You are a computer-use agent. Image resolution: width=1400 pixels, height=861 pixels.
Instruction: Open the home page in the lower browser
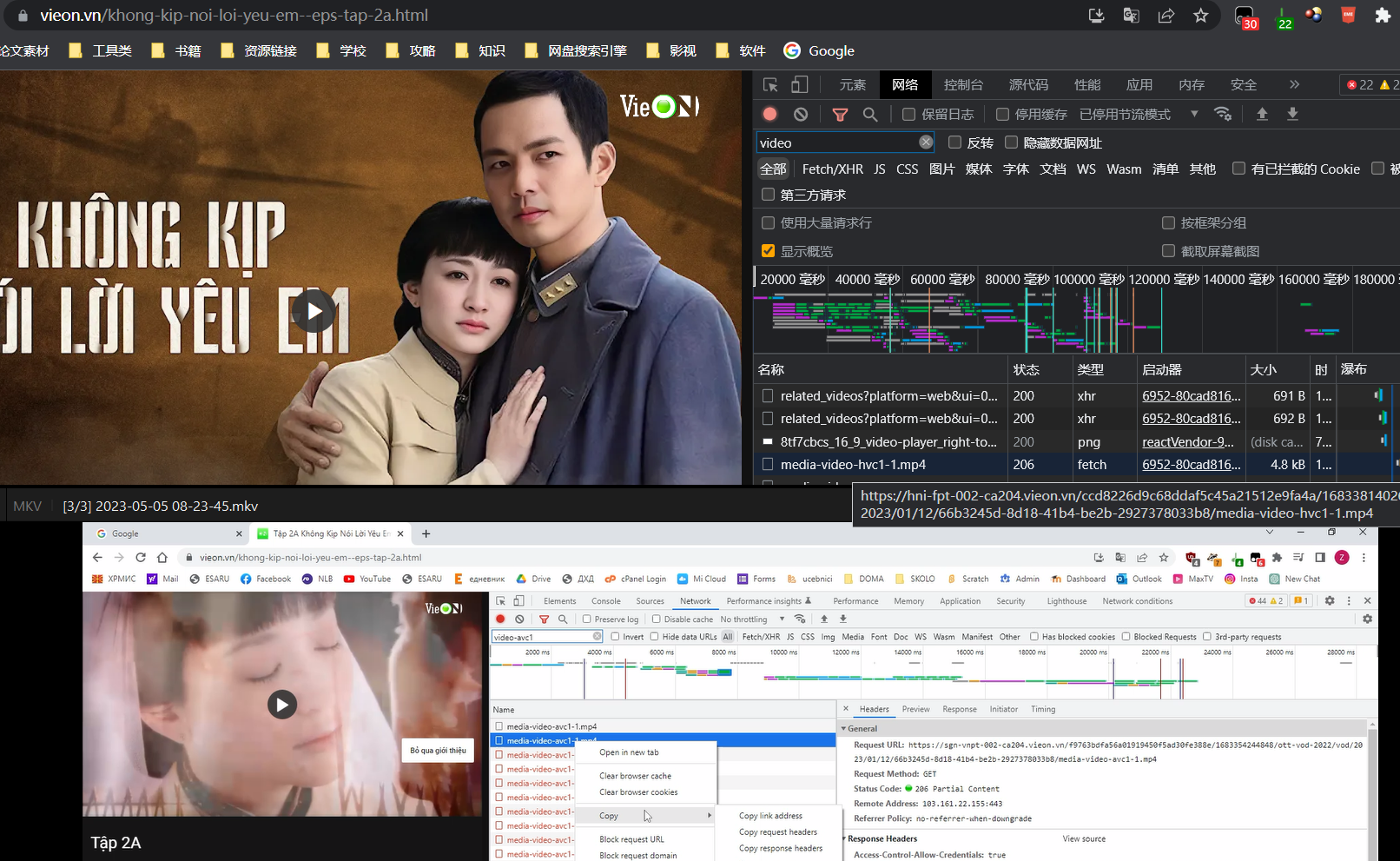[x=162, y=558]
